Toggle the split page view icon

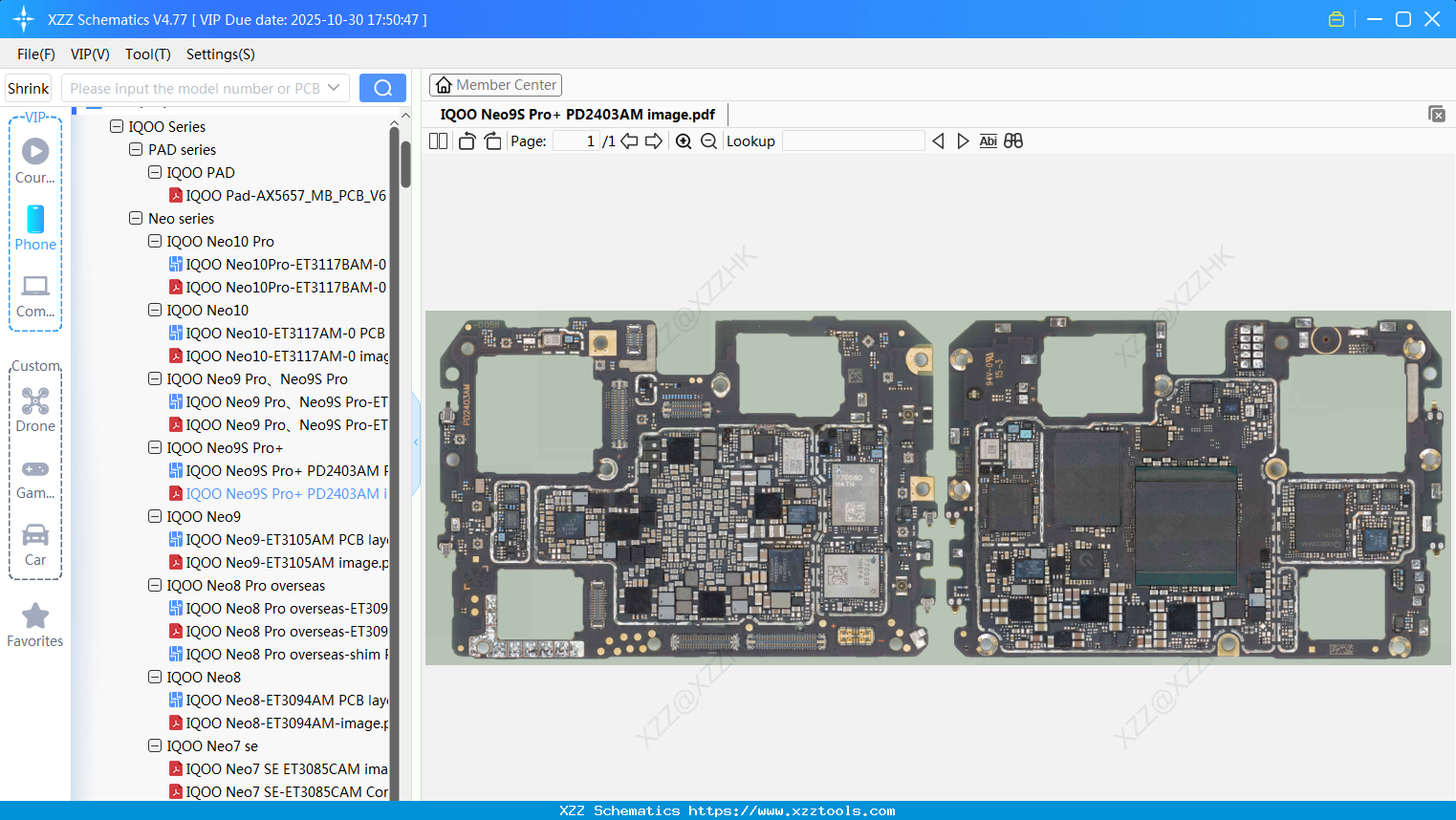pyautogui.click(x=439, y=141)
